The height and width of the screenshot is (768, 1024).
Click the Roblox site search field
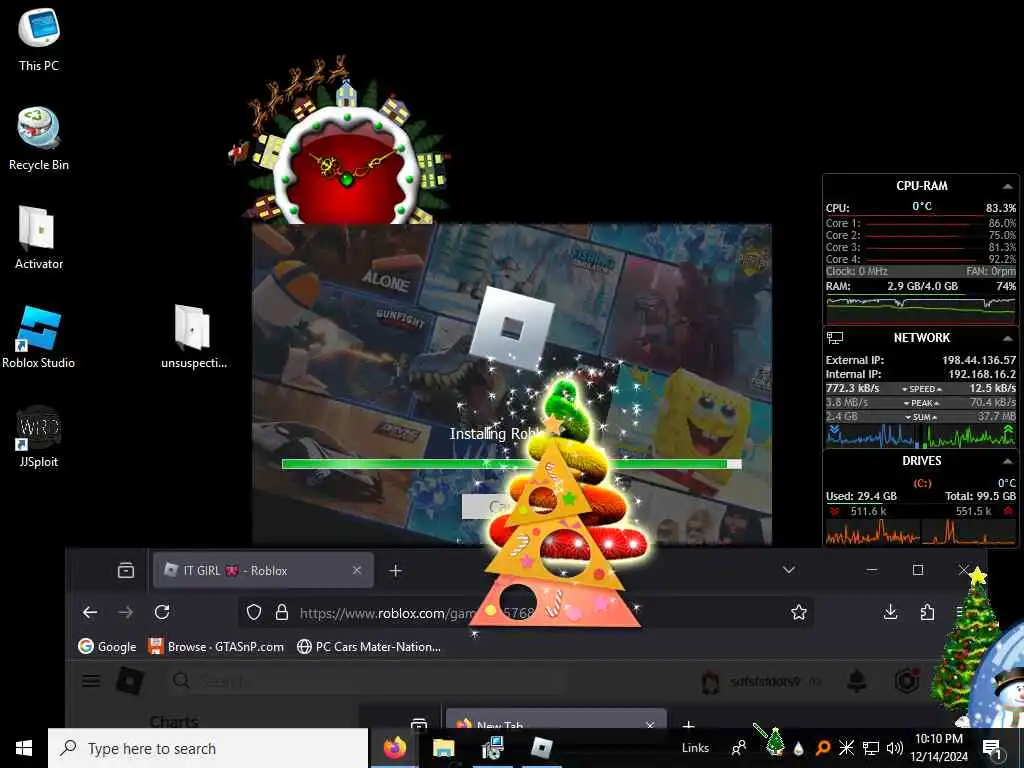click(x=368, y=681)
